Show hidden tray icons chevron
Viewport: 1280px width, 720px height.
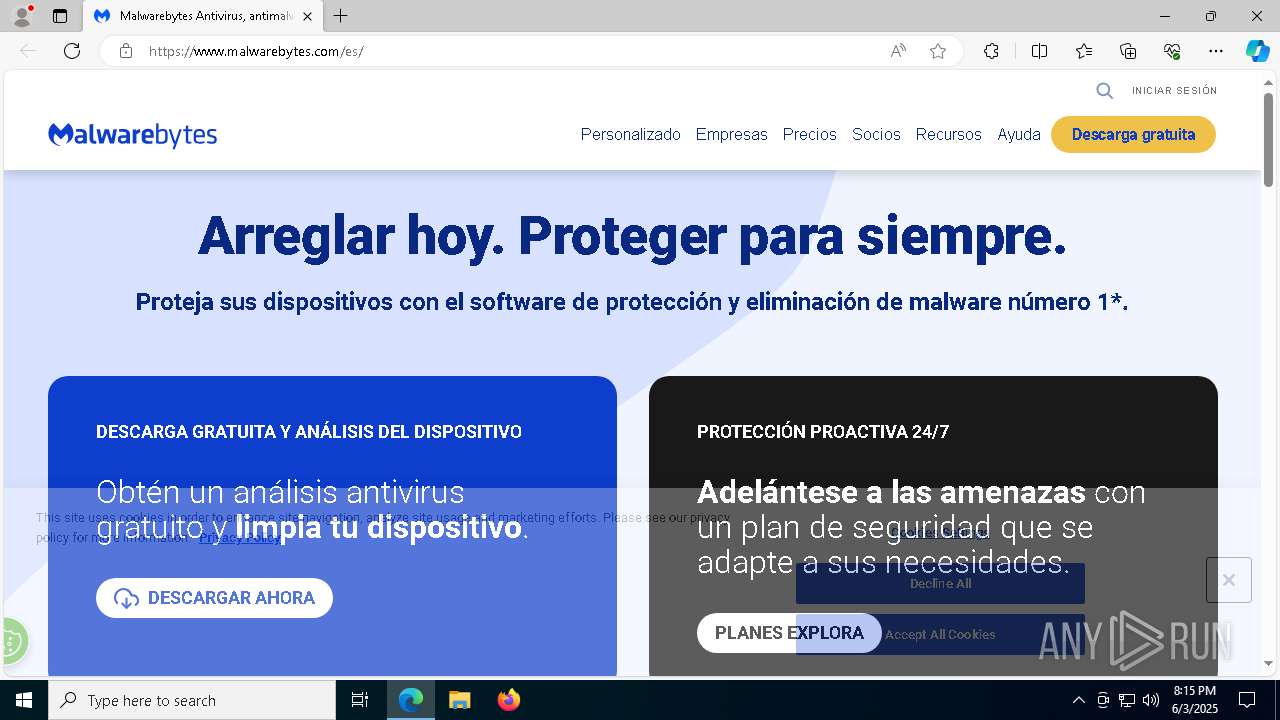tap(1078, 700)
